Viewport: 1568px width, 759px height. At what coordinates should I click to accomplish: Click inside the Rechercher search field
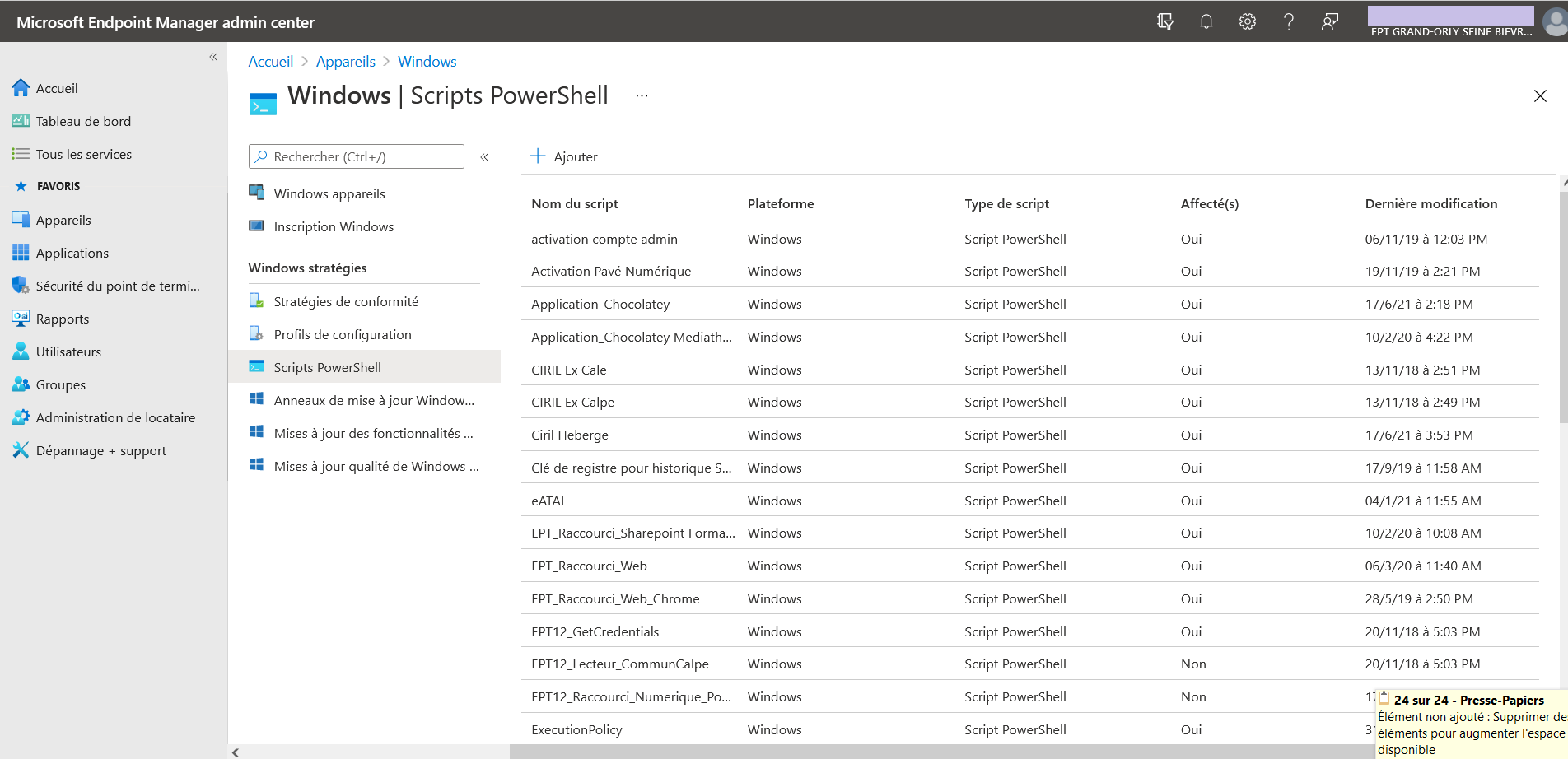362,156
